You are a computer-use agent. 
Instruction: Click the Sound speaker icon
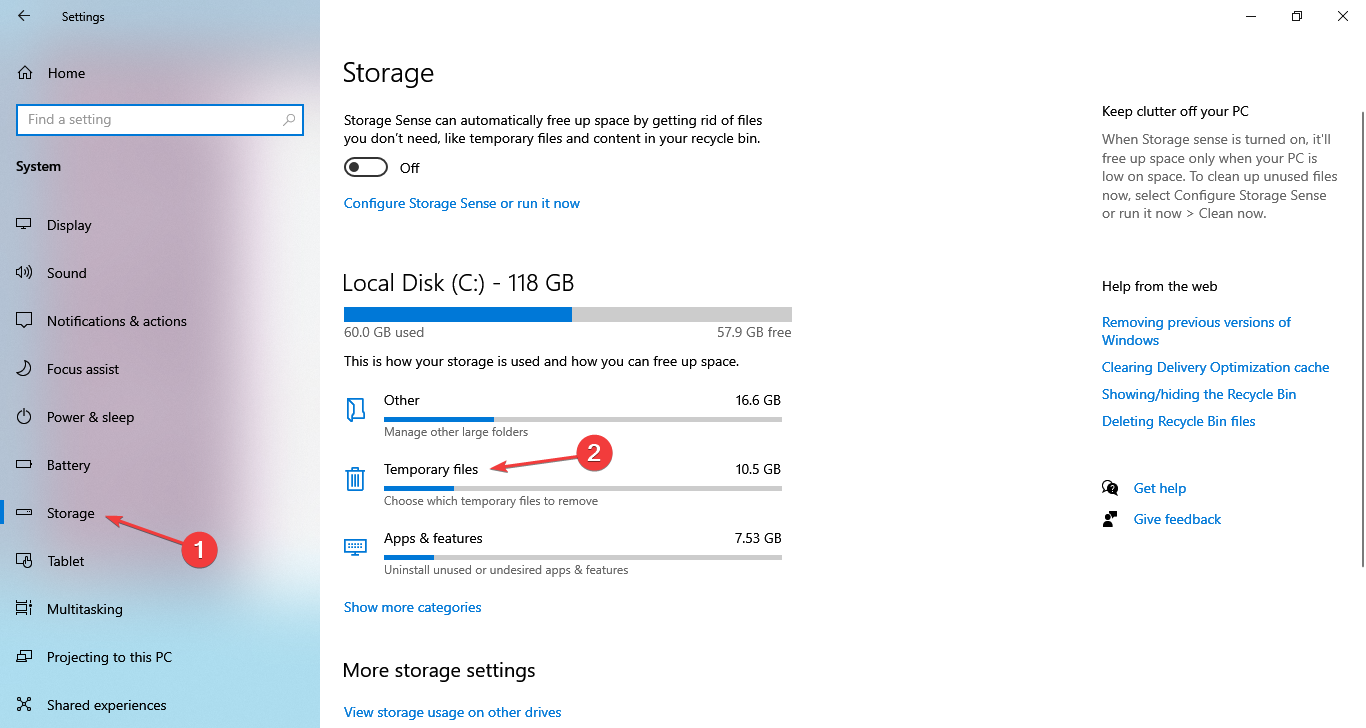point(25,273)
